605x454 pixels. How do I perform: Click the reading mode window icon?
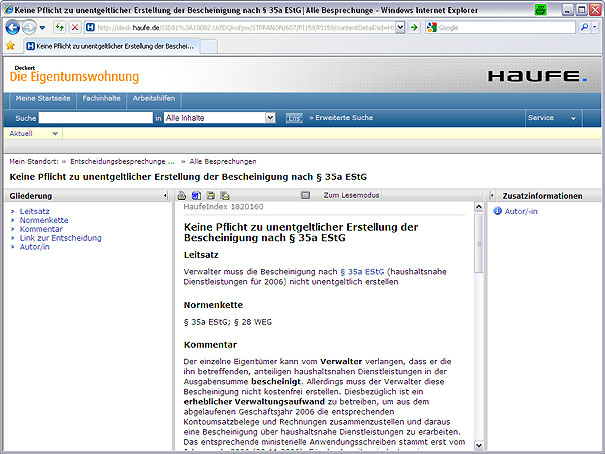tap(305, 196)
